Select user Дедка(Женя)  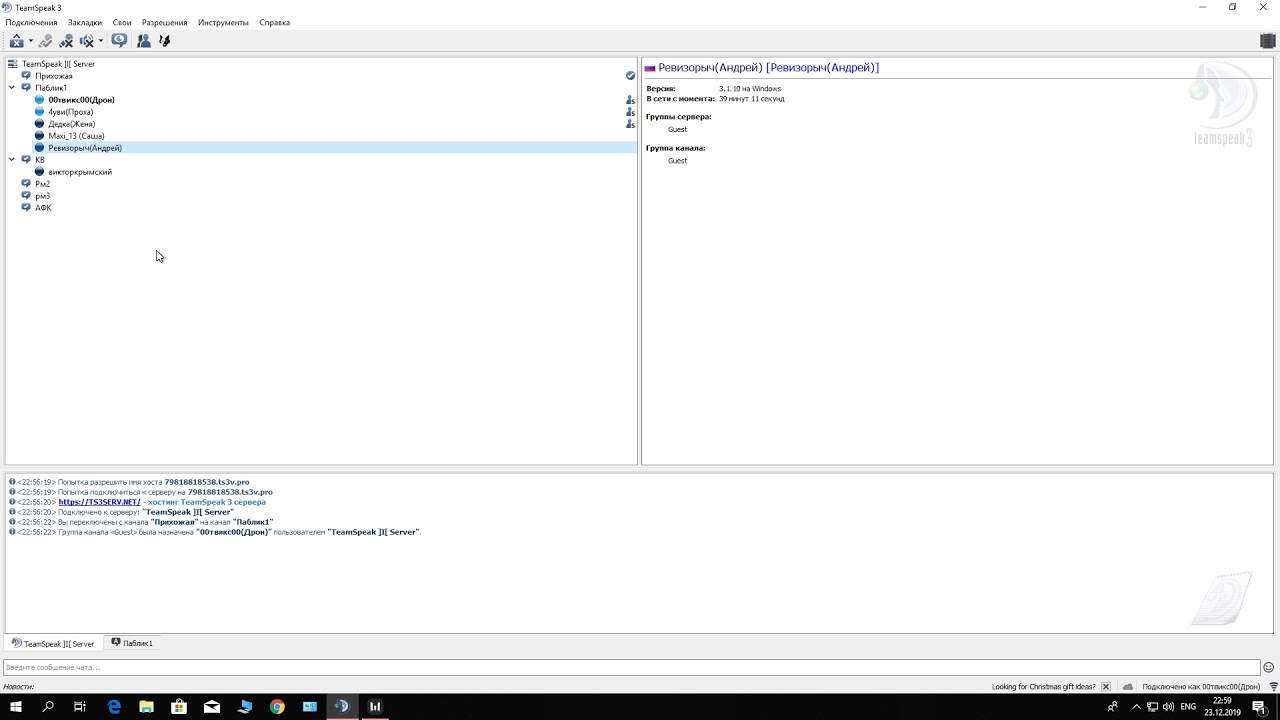(x=71, y=124)
